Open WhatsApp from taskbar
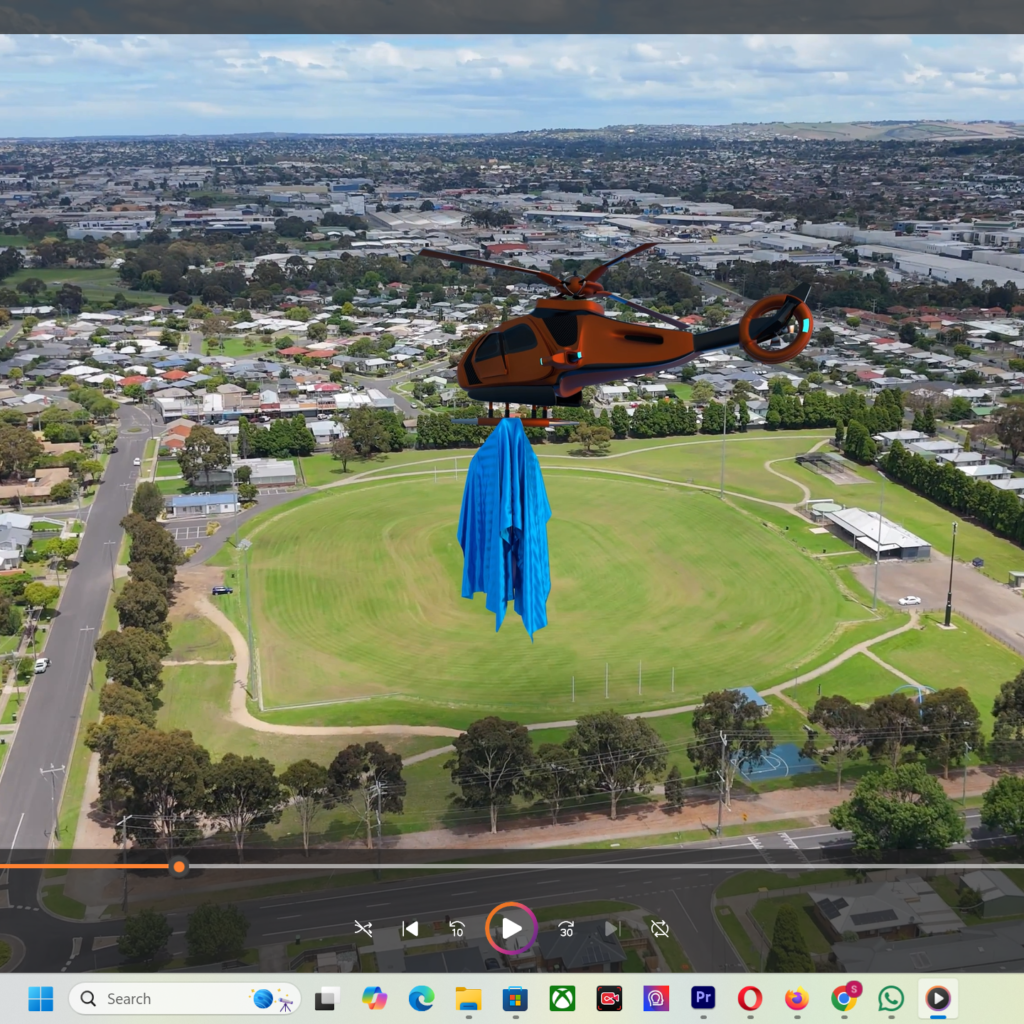Screen dimensions: 1024x1024 pyautogui.click(x=891, y=999)
